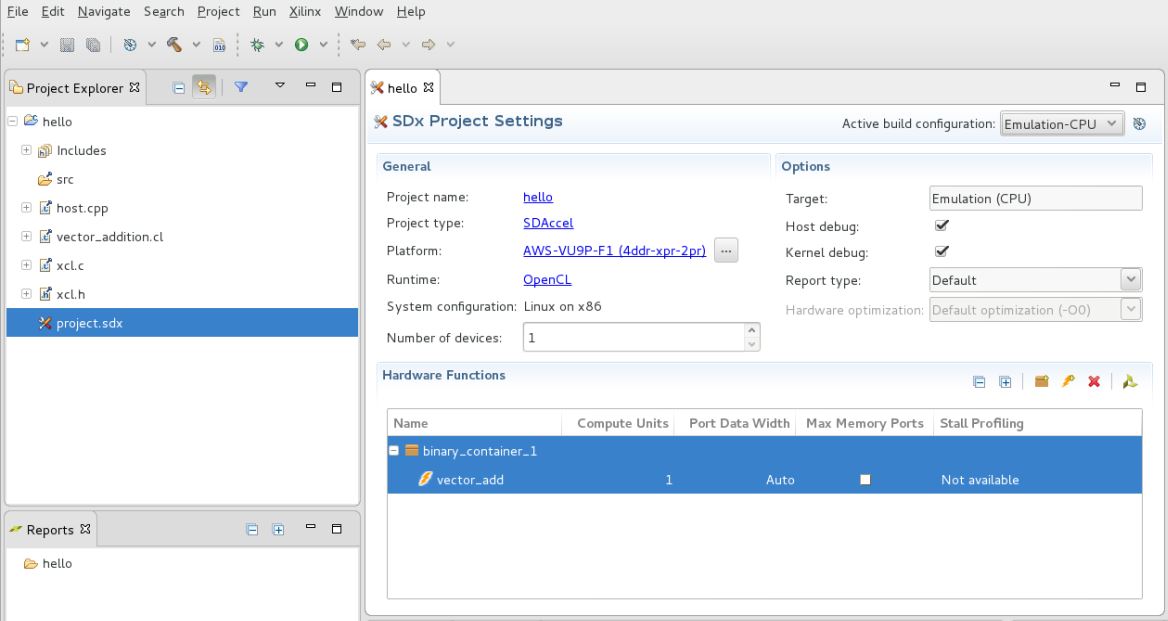
Task: Collapse all in Project Explorer toolbar
Action: pyautogui.click(x=179, y=88)
